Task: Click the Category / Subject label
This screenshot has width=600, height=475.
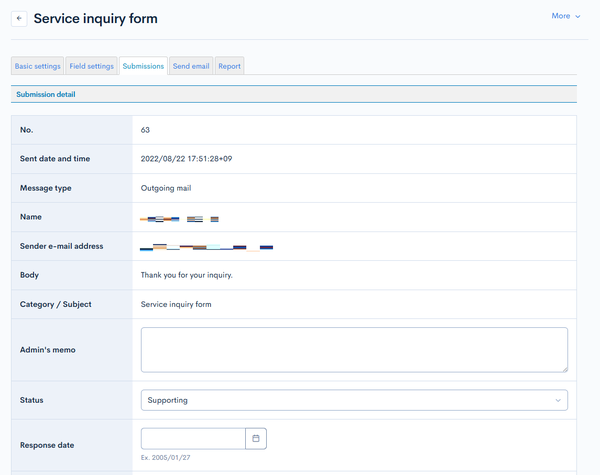Action: click(x=55, y=304)
